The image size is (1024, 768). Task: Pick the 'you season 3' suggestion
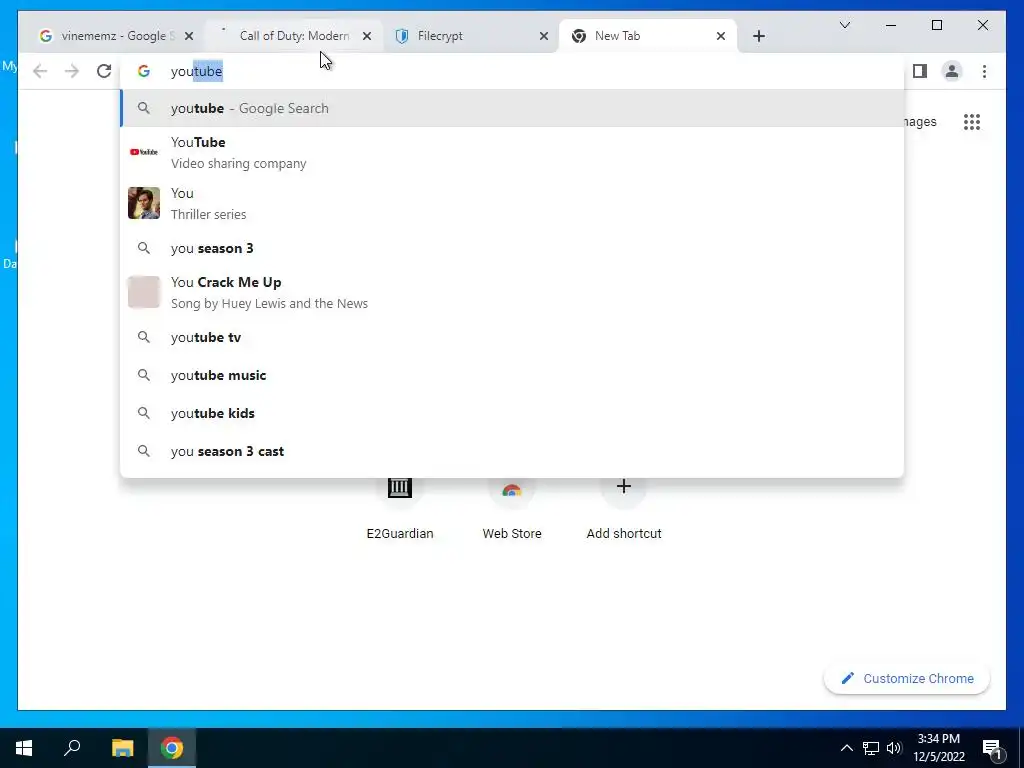513,248
